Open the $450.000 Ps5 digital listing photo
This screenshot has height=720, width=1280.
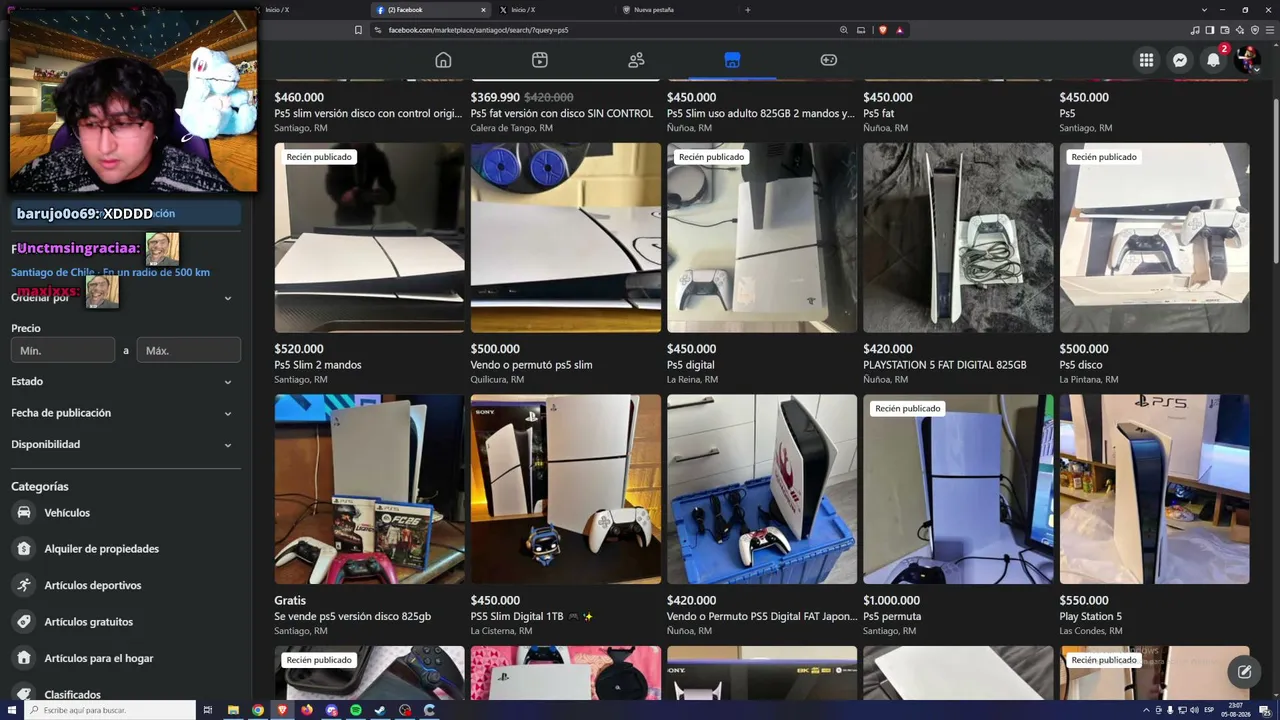[762, 238]
